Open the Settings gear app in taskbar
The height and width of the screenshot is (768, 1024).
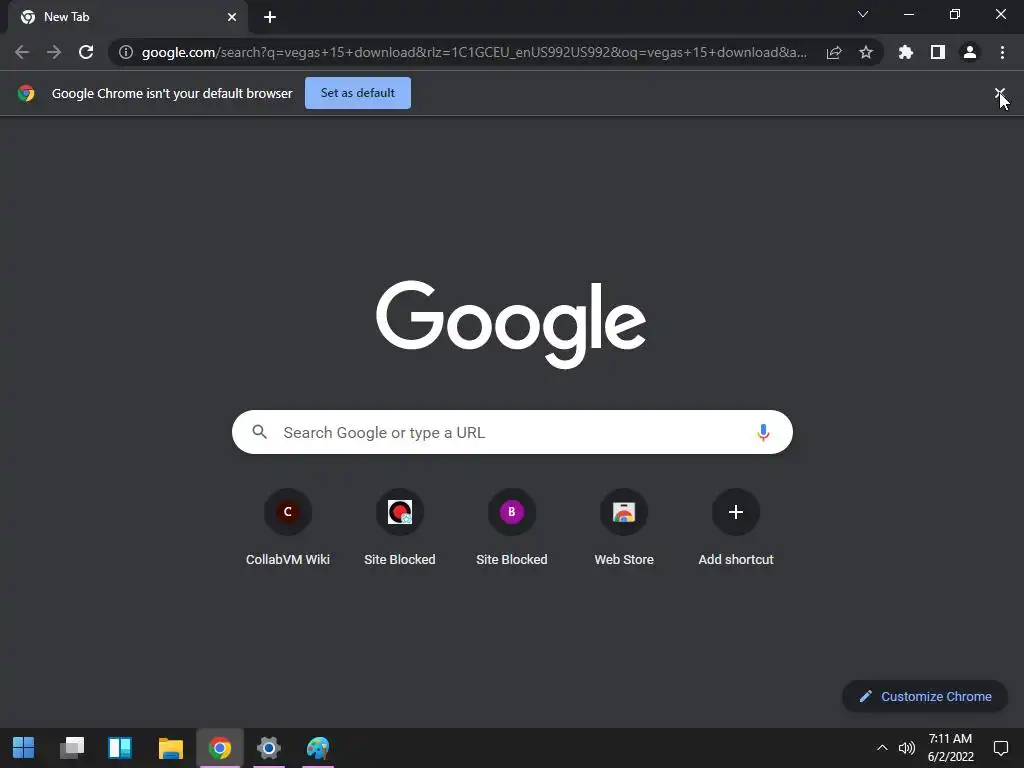(x=268, y=748)
